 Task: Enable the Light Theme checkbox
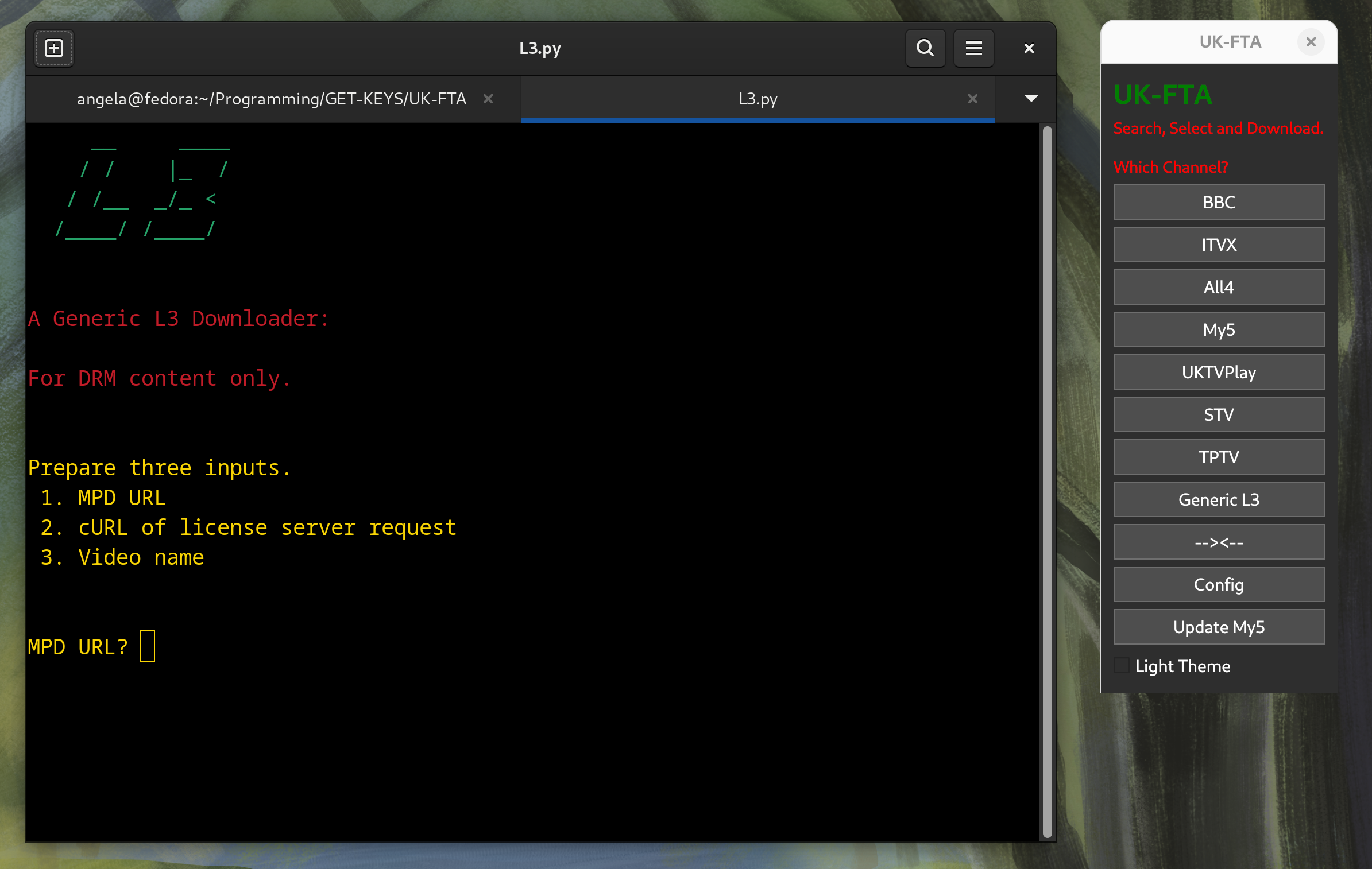pos(1121,666)
